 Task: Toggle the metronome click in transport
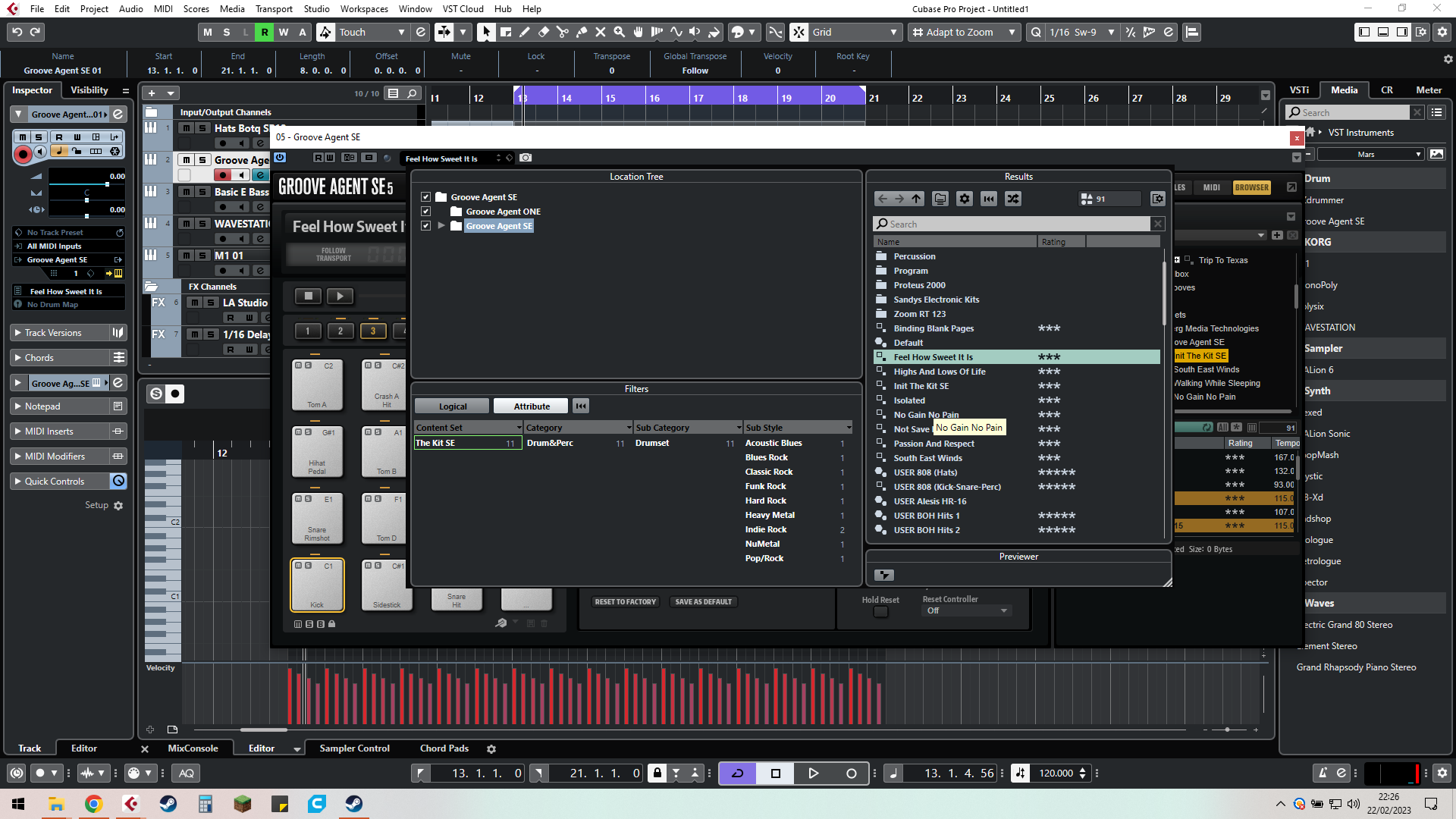point(1323,773)
